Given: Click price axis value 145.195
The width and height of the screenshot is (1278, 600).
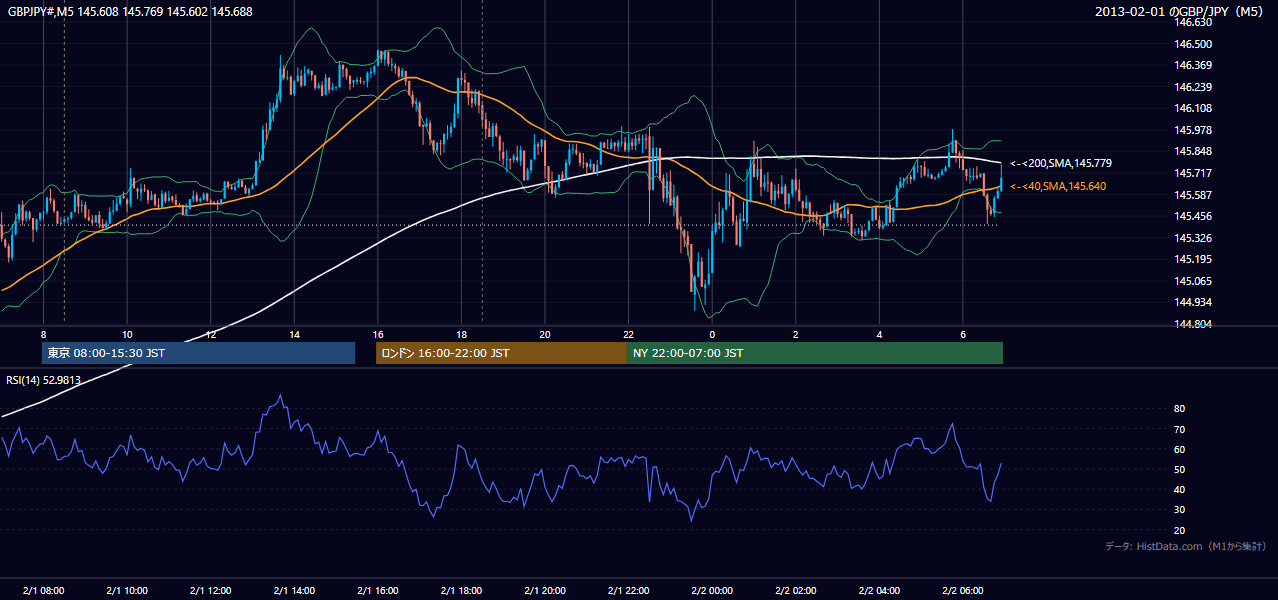Looking at the screenshot, I should (x=1193, y=259).
